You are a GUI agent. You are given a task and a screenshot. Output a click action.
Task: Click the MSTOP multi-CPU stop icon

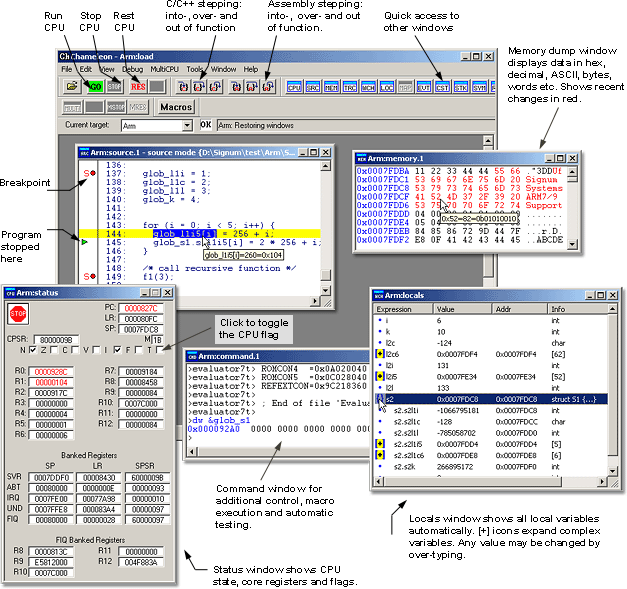coord(116,107)
